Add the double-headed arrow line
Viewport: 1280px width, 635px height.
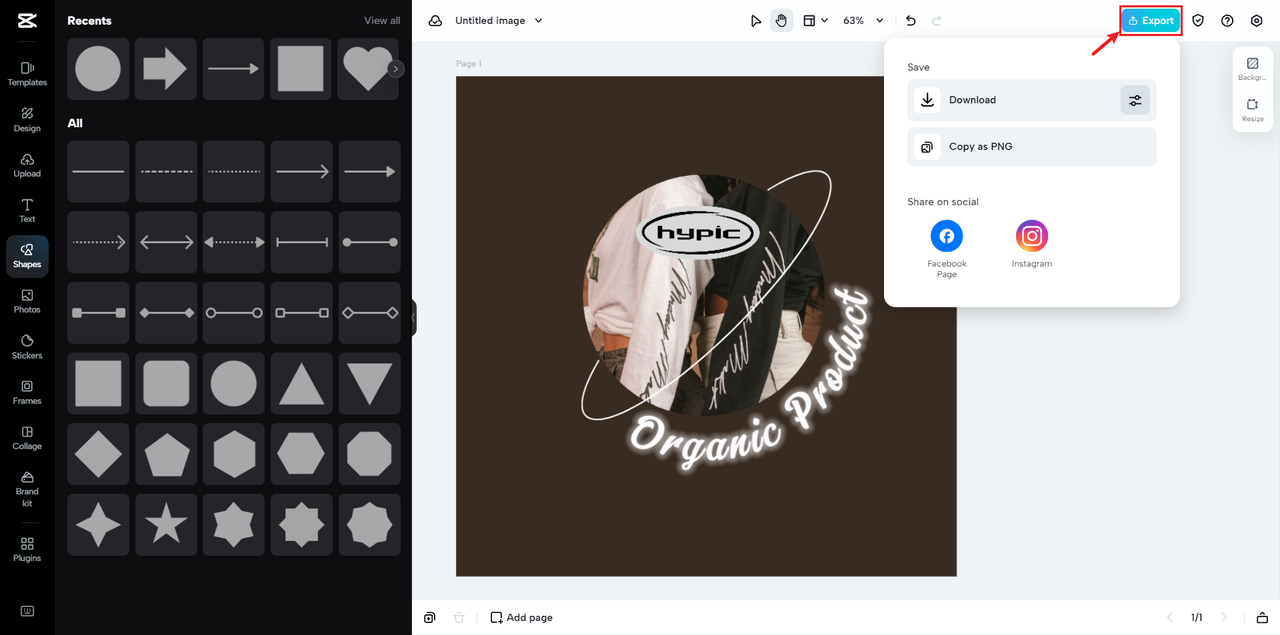tap(166, 242)
